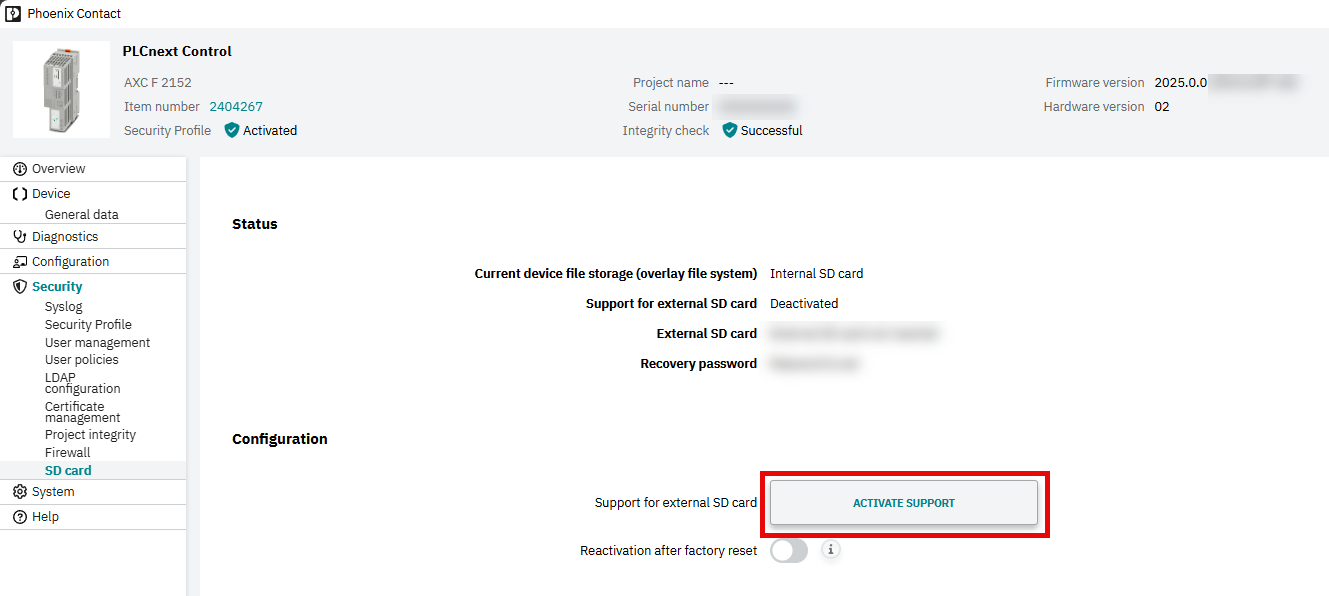1329x596 pixels.
Task: Click the Diagnostics stethoscope icon
Action: (20, 237)
